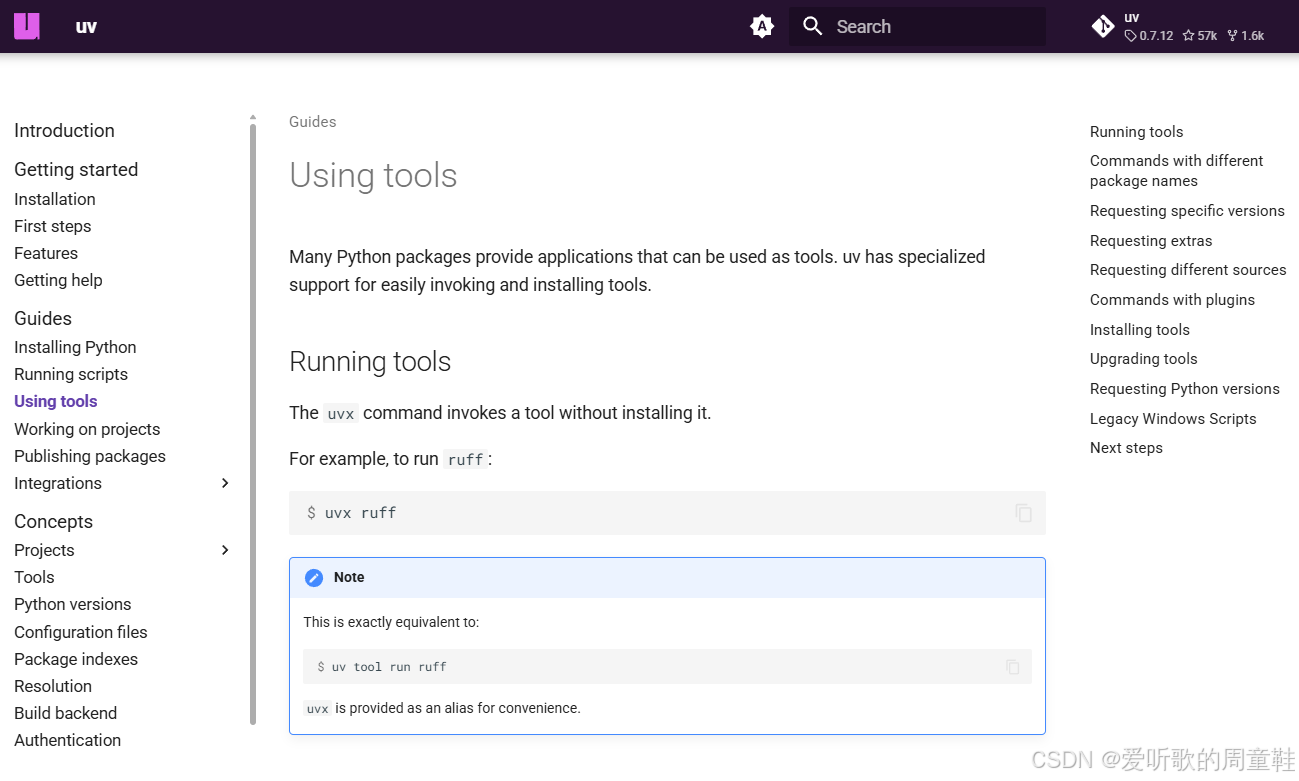Screen dimensions: 1299x781
Task: Open Tools concept page
Action: click(34, 578)
